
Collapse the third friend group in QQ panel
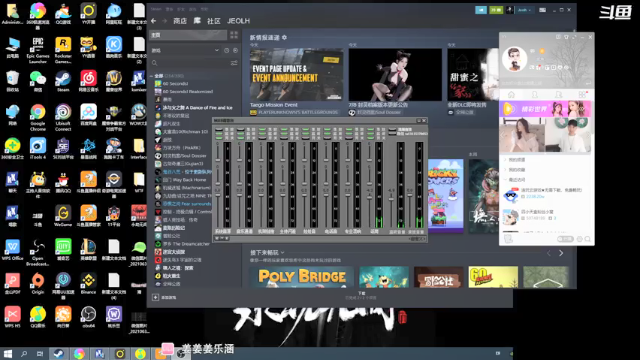coord(505,180)
